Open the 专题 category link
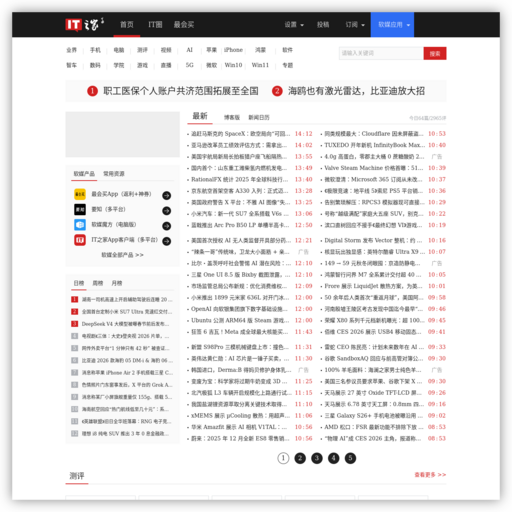This screenshot has height=512, width=512. click(288, 65)
